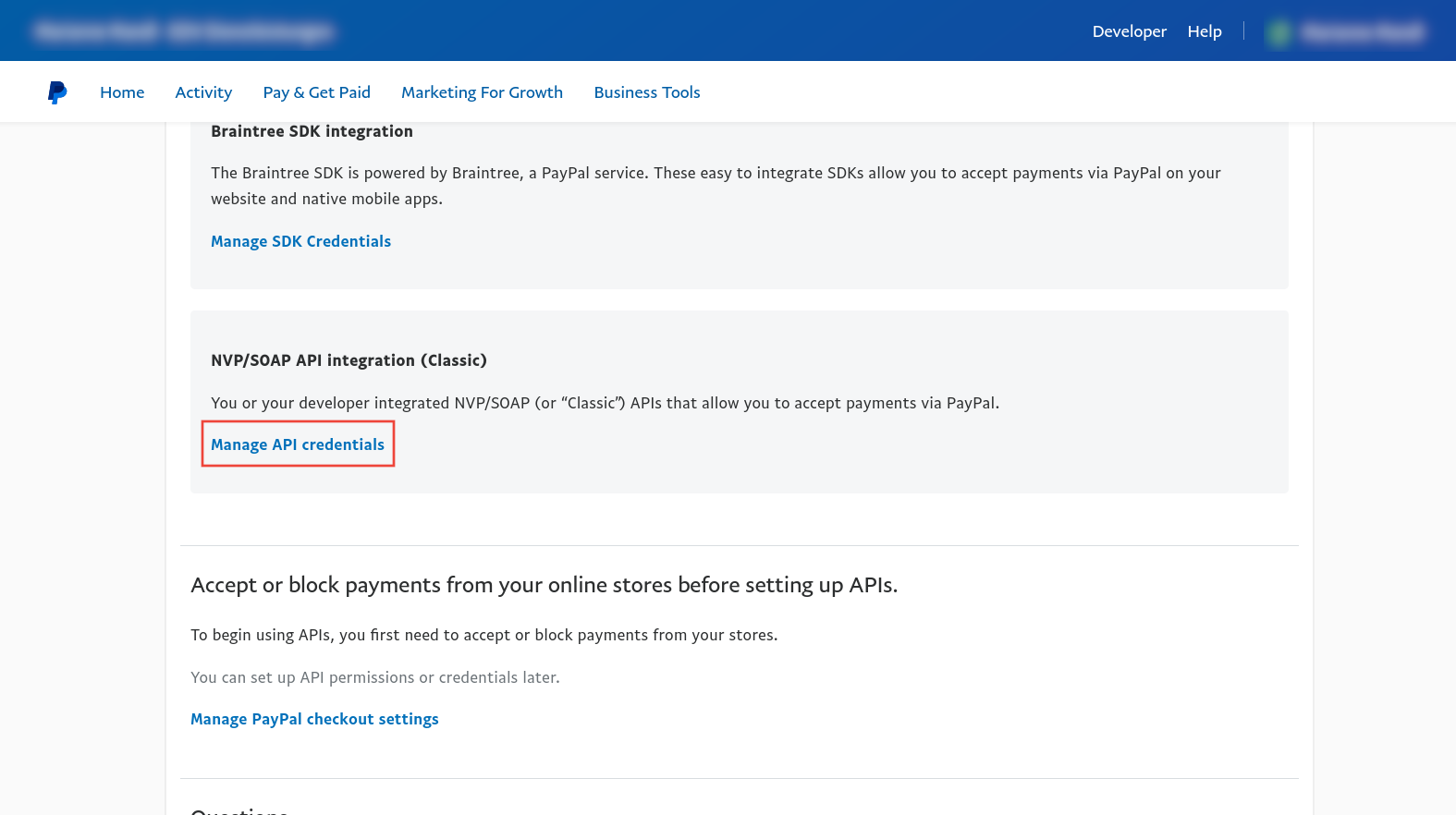Open the Home menu item
Image resolution: width=1456 pixels, height=815 pixels.
tap(122, 92)
